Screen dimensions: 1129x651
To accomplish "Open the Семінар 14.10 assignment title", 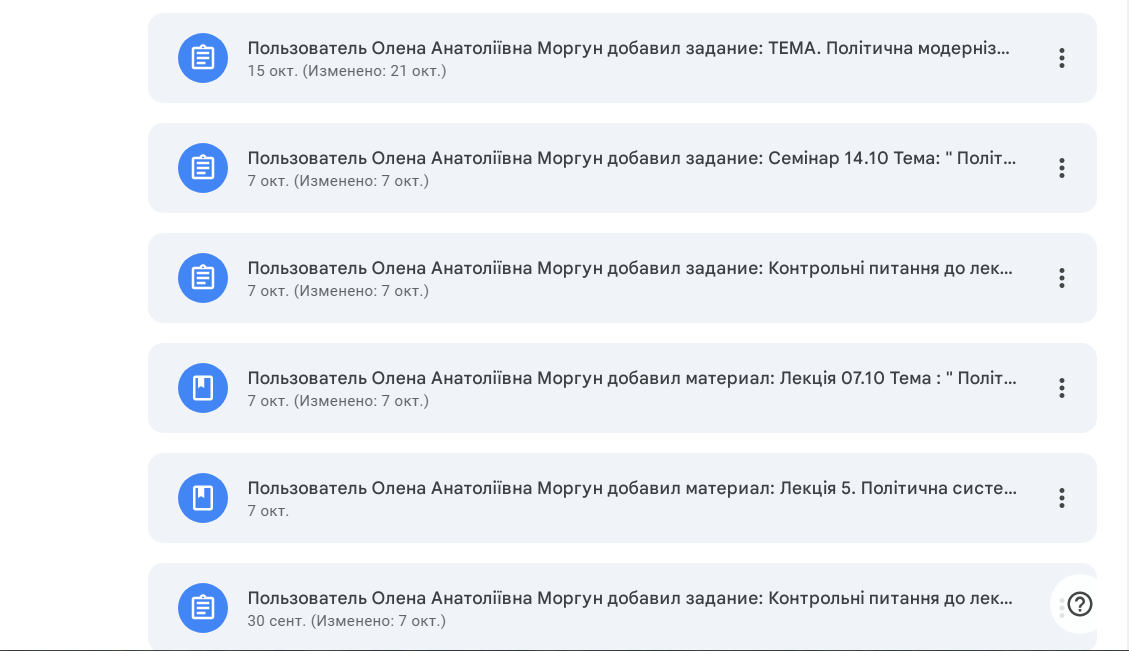I will tap(631, 158).
